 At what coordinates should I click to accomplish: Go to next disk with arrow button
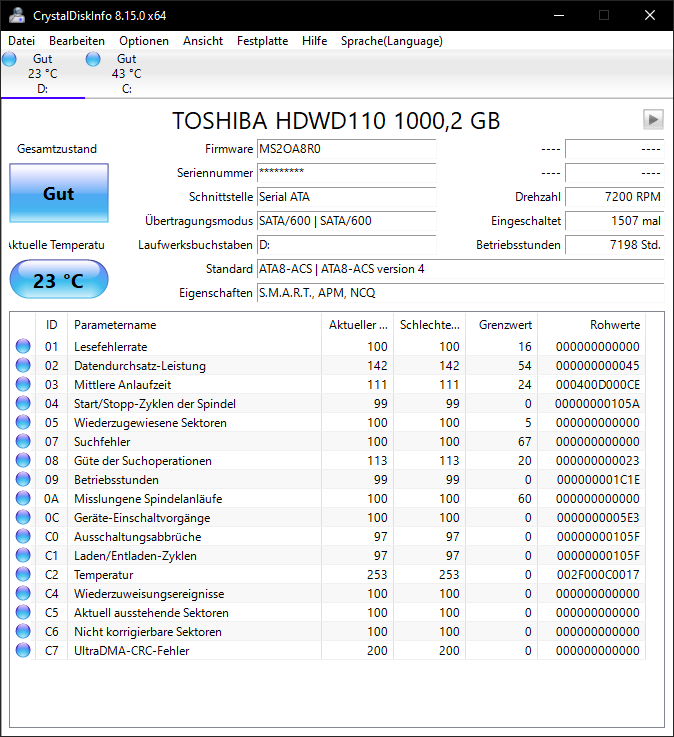tap(653, 119)
